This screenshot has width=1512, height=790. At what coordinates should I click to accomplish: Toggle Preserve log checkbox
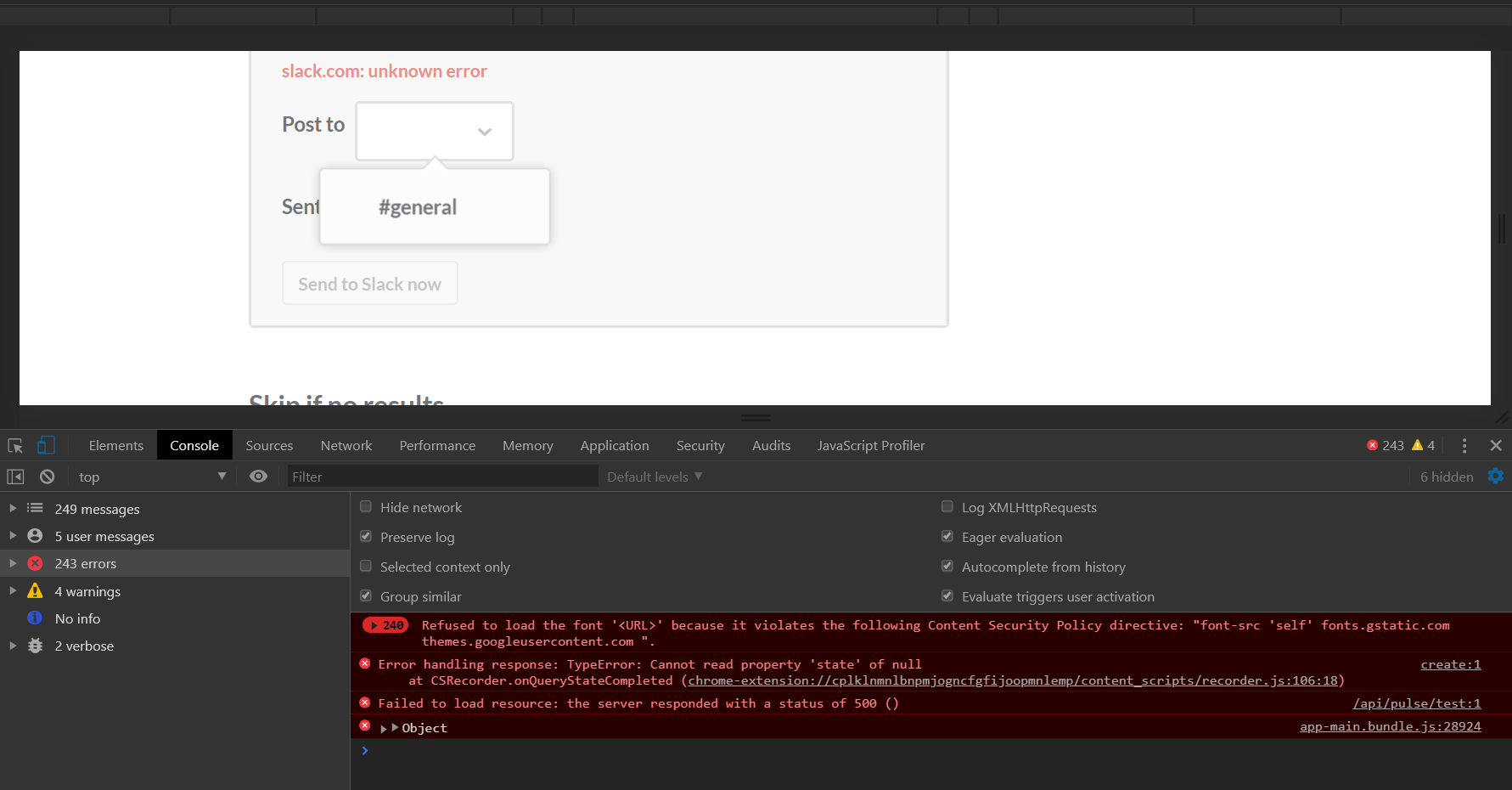366,536
